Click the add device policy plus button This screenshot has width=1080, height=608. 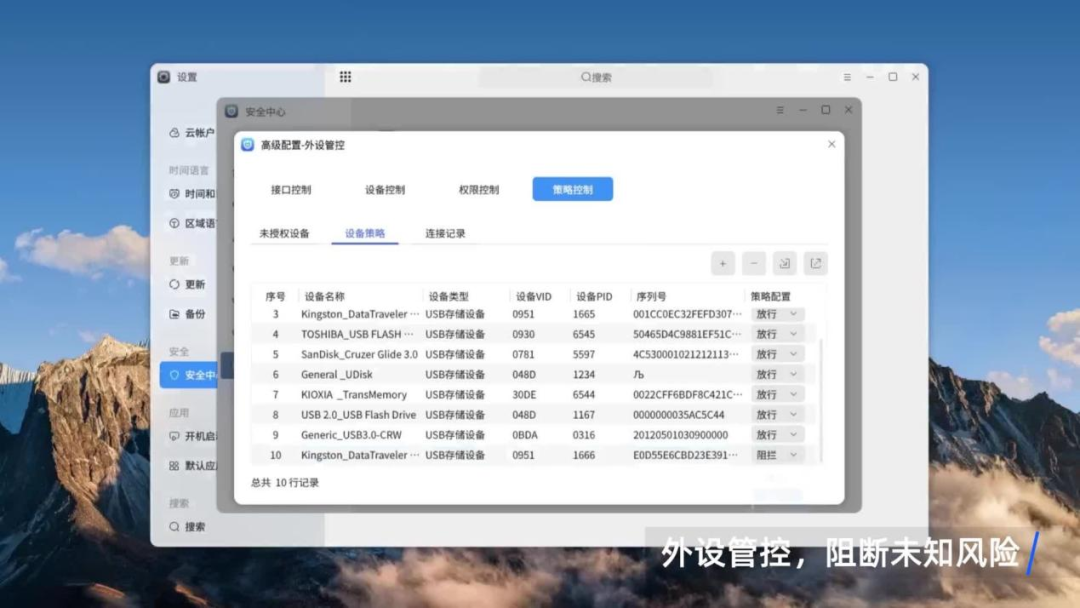click(723, 264)
